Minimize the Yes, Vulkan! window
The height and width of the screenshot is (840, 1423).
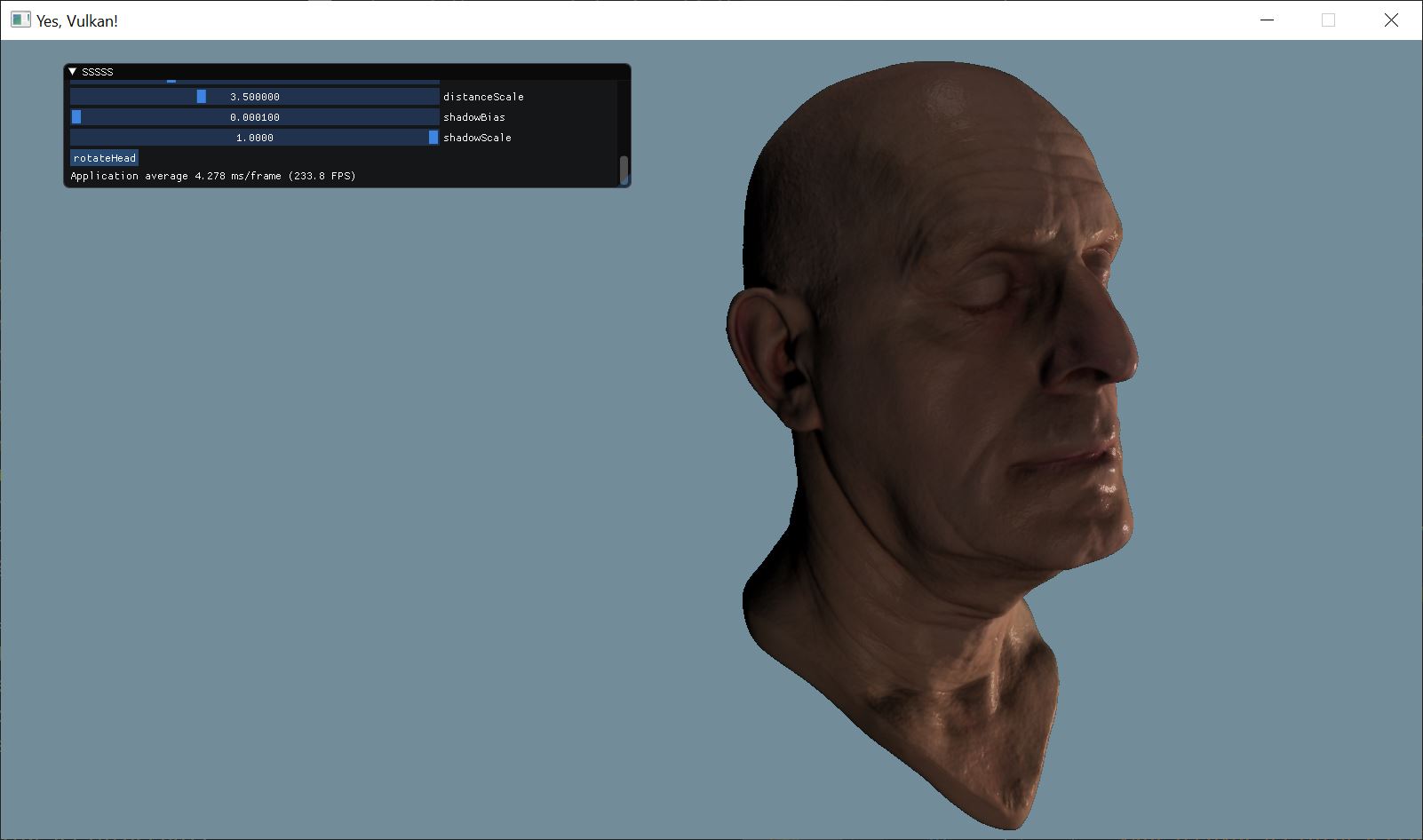tap(1268, 20)
